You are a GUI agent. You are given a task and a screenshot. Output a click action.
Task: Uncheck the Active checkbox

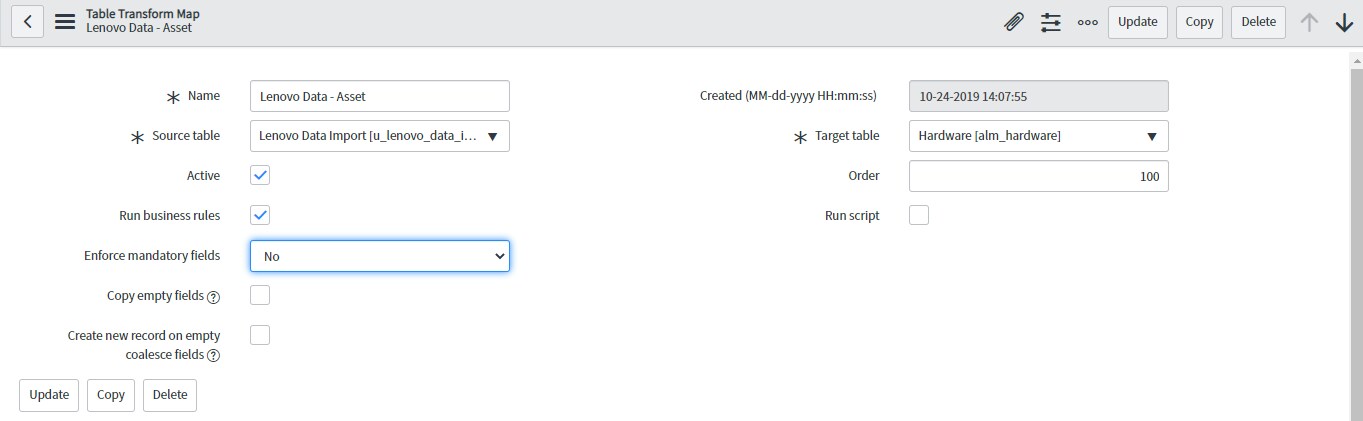tap(260, 175)
